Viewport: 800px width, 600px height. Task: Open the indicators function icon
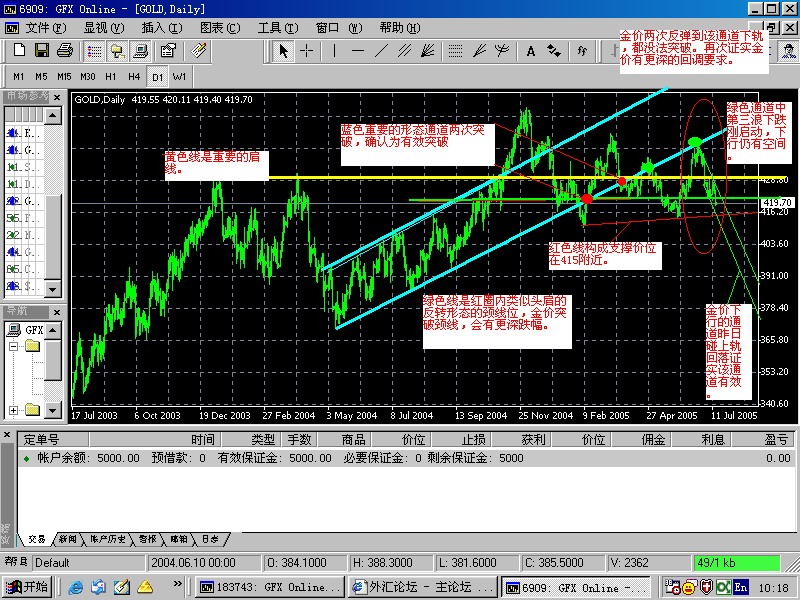click(x=582, y=51)
